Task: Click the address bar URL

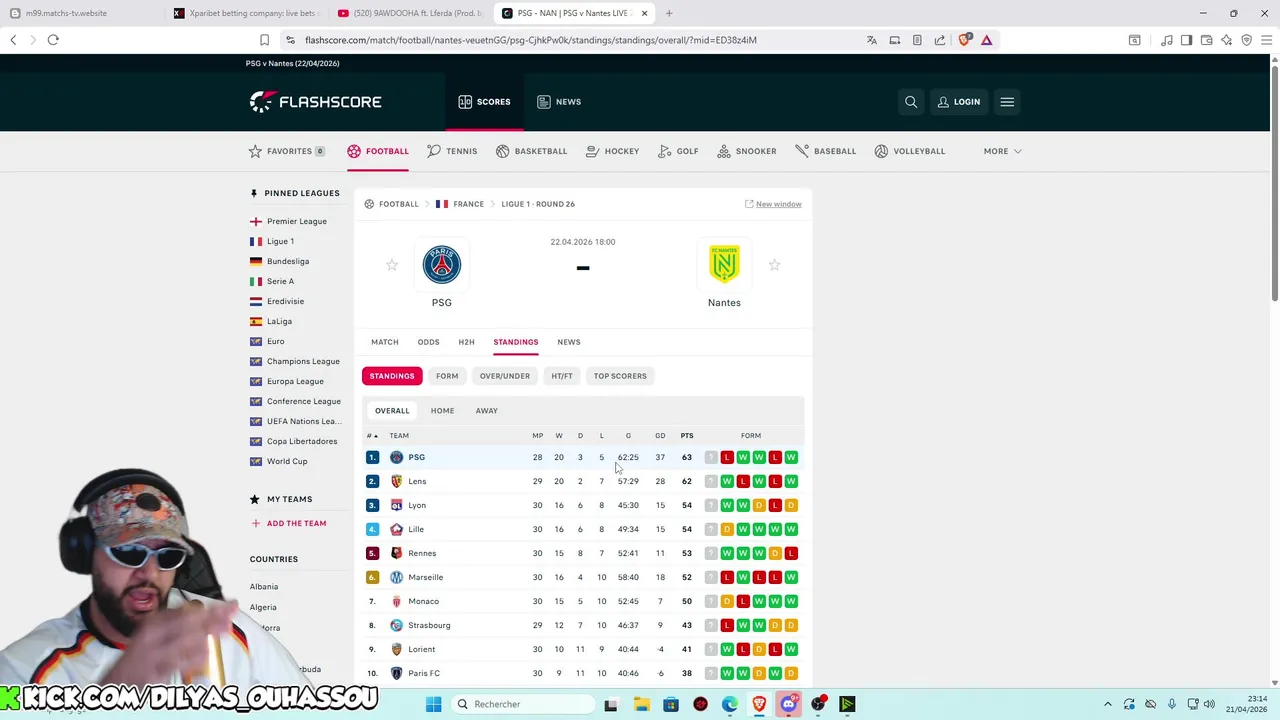Action: click(530, 40)
